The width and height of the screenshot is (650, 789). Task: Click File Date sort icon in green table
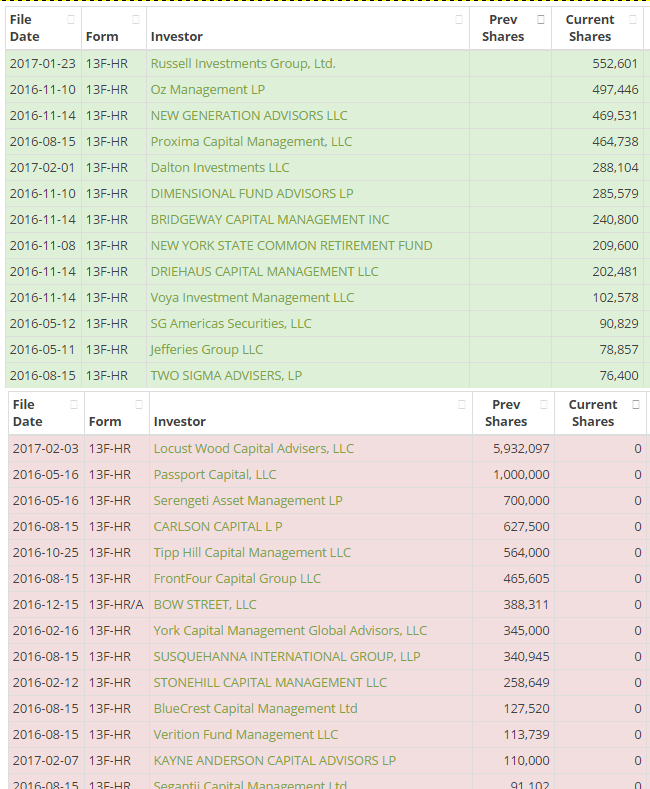point(71,20)
